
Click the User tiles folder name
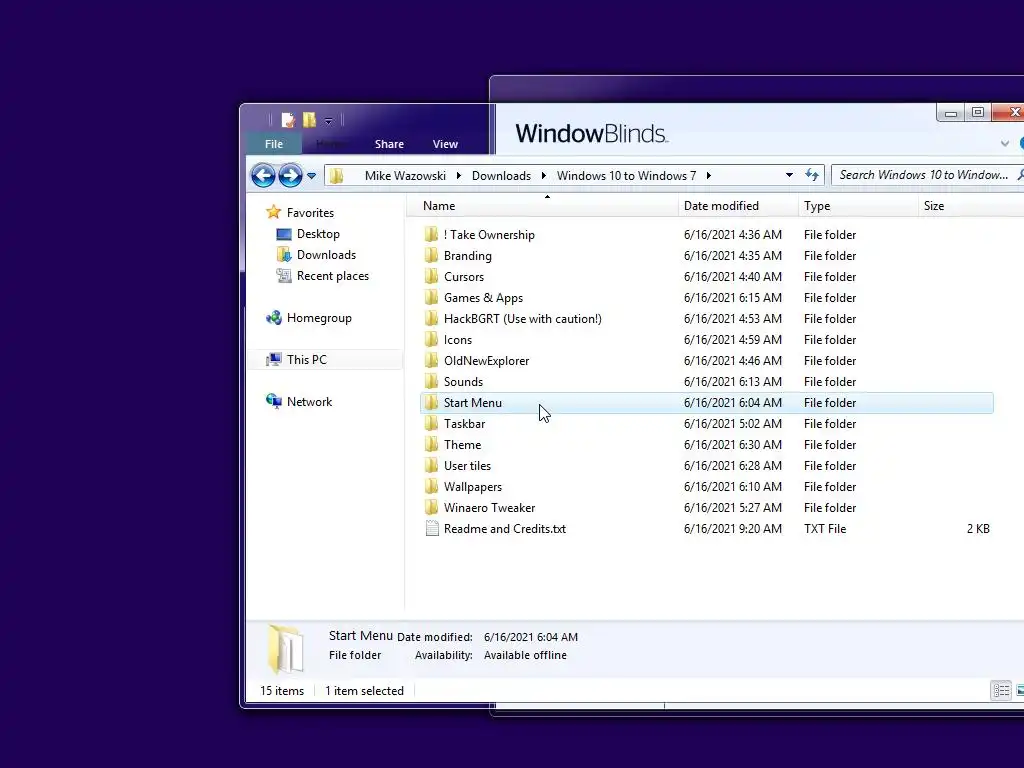[467, 466]
